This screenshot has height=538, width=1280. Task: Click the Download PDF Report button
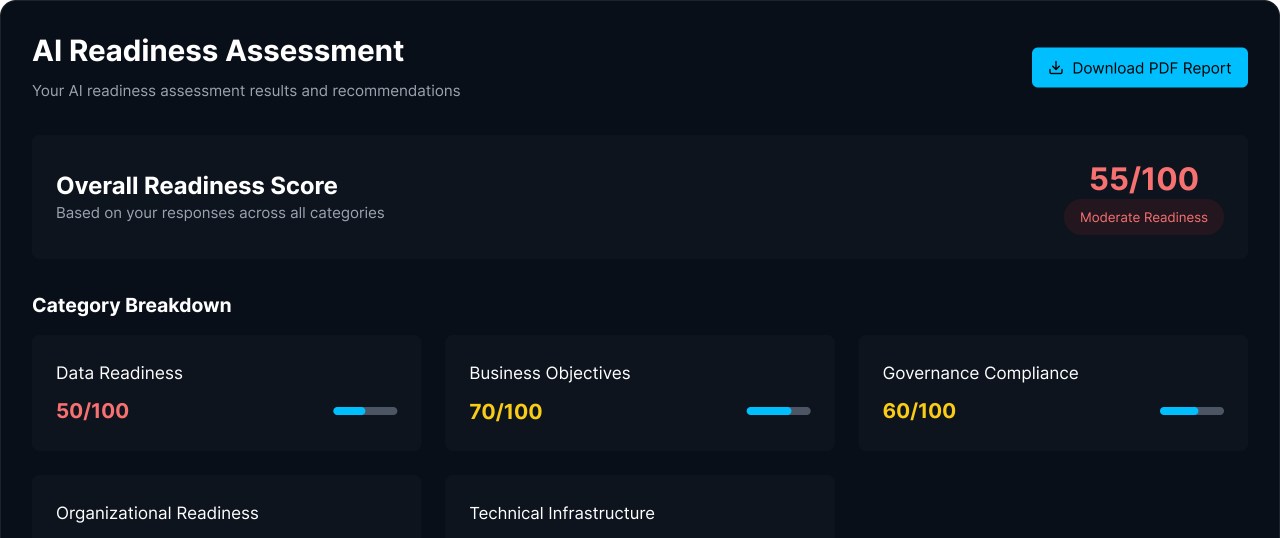(1140, 68)
